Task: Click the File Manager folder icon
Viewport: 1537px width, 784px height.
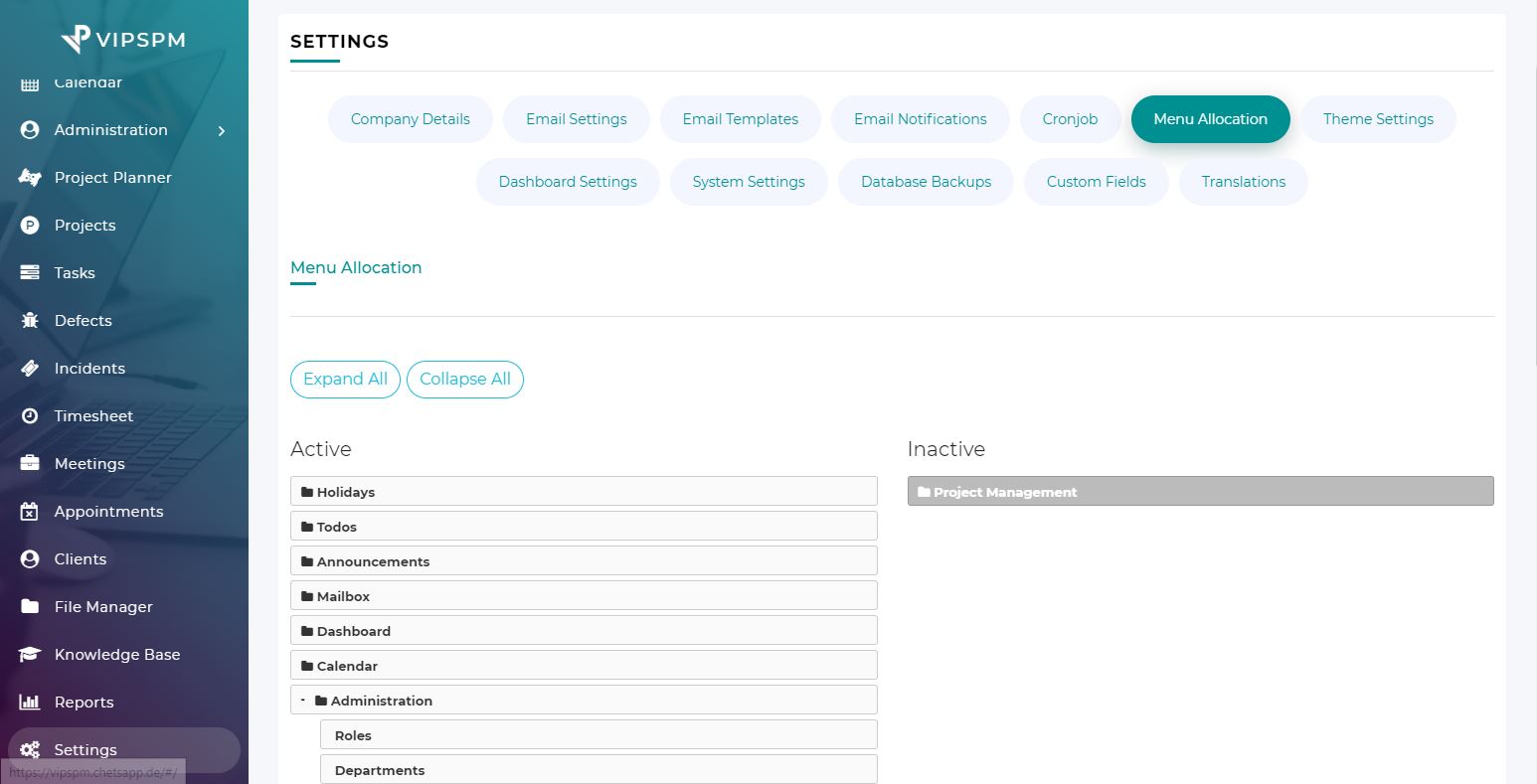Action: pos(30,607)
